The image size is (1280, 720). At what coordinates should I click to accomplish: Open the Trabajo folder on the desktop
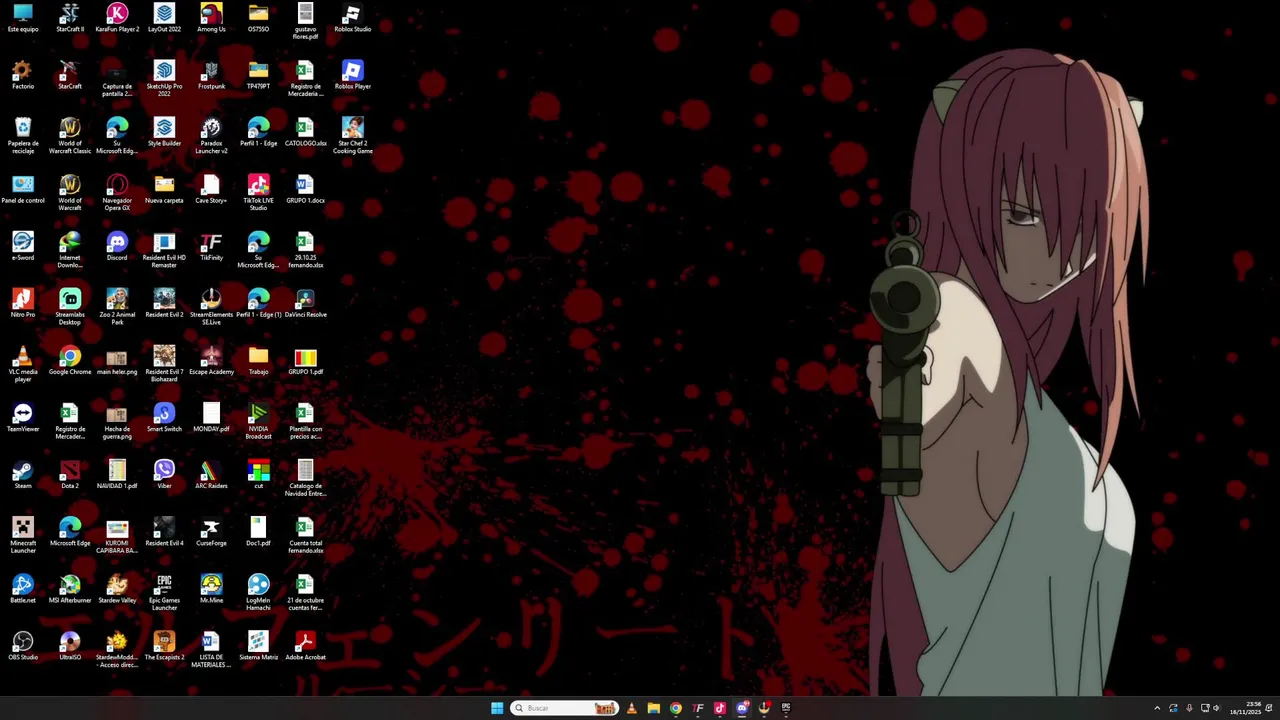pos(258,360)
